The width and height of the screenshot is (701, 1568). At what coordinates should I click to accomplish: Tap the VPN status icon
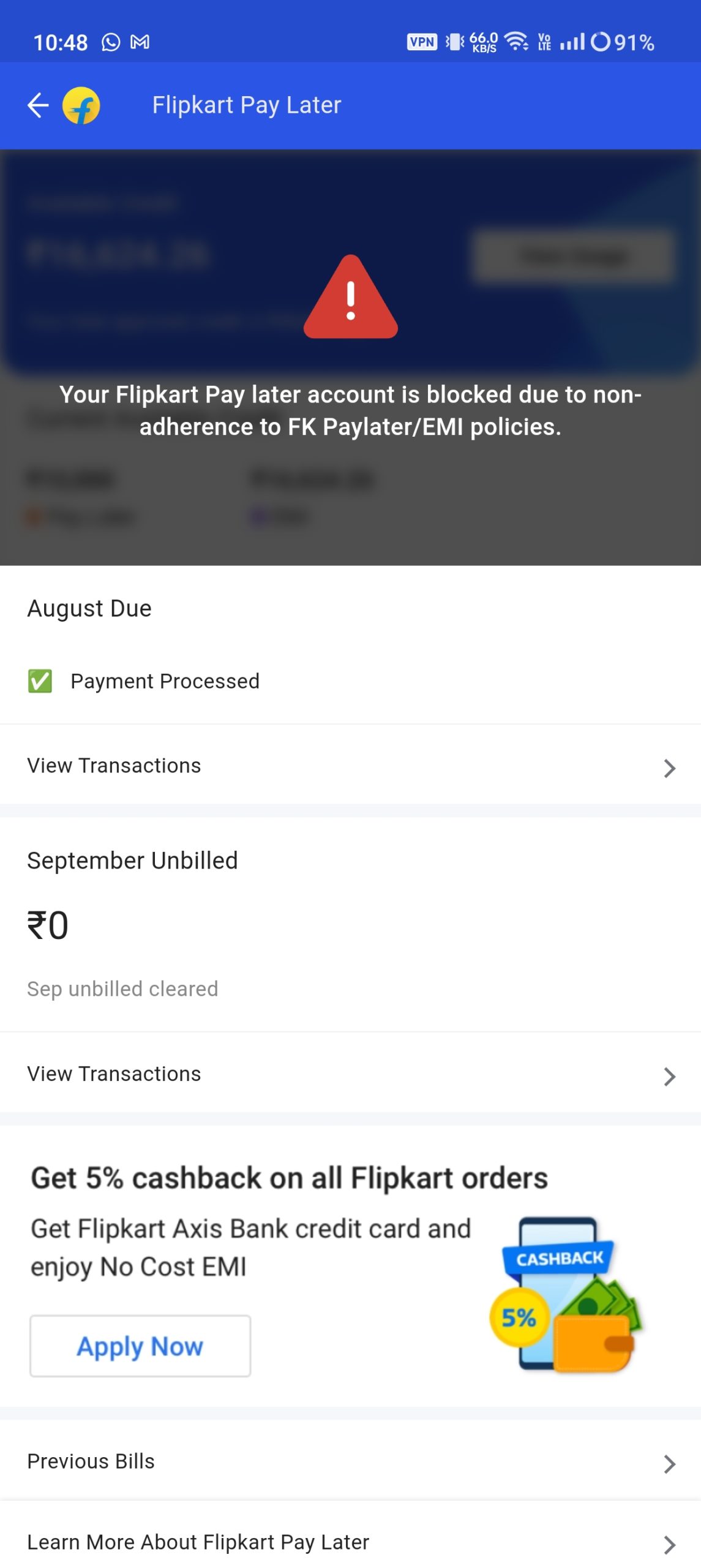point(422,42)
